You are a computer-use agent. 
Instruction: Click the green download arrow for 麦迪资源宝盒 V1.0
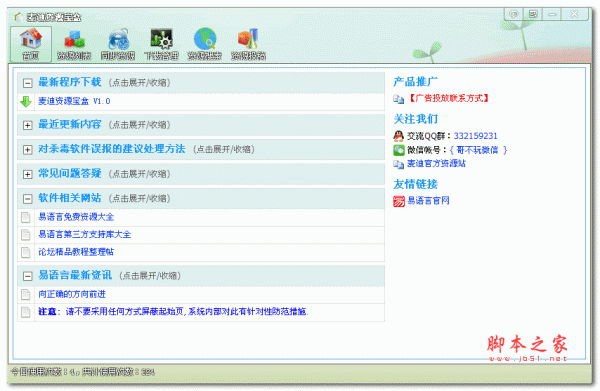[26, 102]
